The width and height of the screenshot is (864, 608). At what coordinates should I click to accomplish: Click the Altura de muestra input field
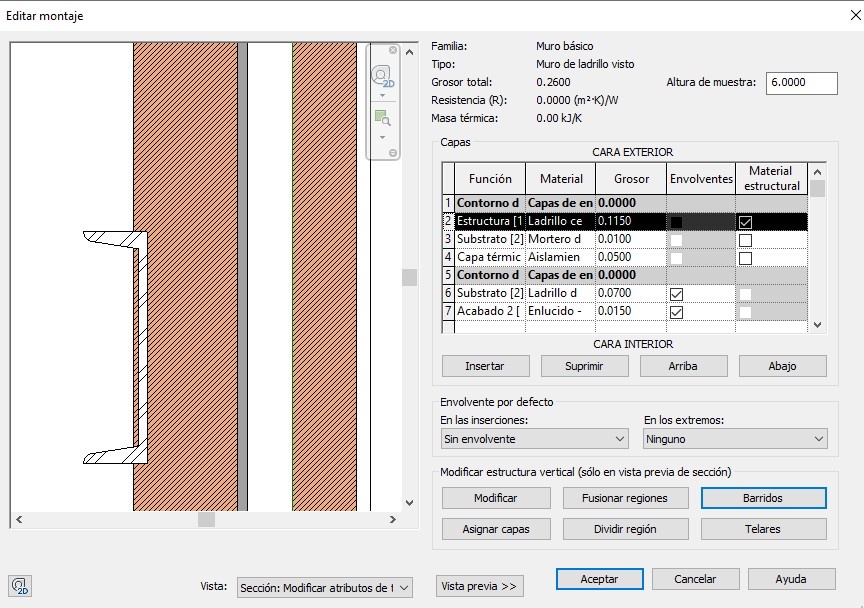pyautogui.click(x=801, y=83)
